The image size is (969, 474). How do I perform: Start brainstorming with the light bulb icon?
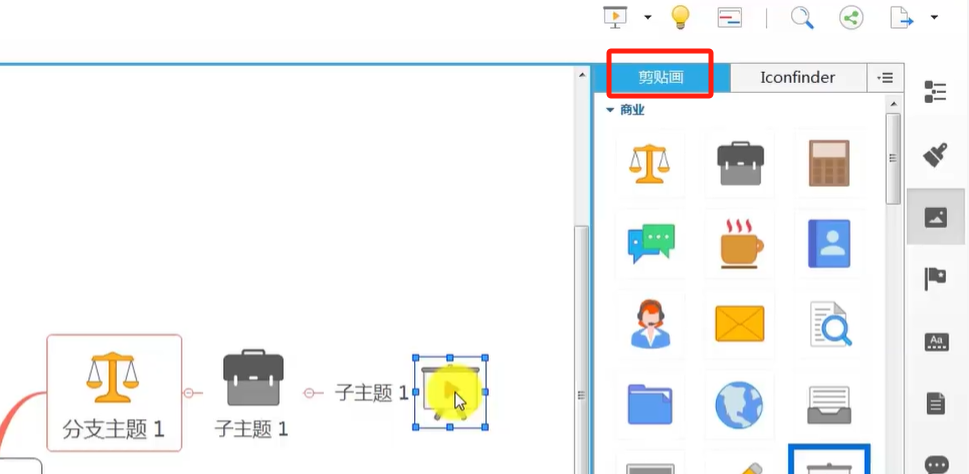pyautogui.click(x=680, y=17)
